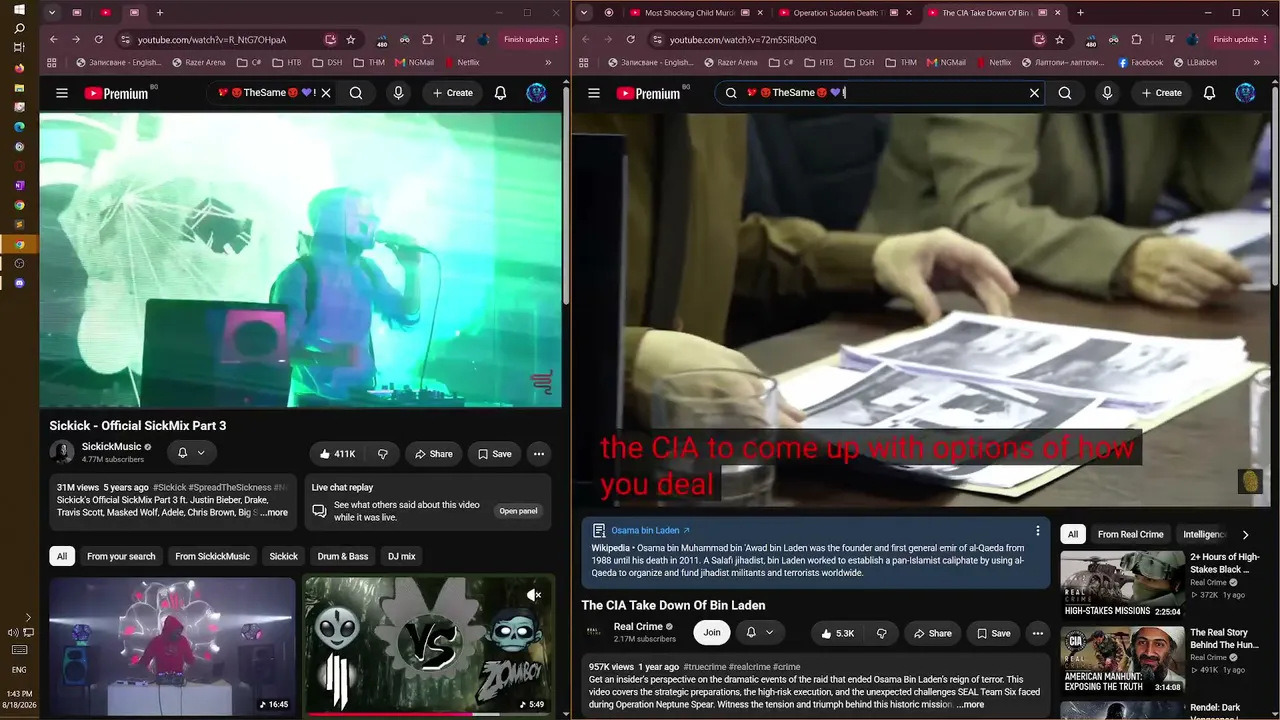Open tab search dropdown in left browser
The height and width of the screenshot is (720, 1280).
pyautogui.click(x=53, y=13)
